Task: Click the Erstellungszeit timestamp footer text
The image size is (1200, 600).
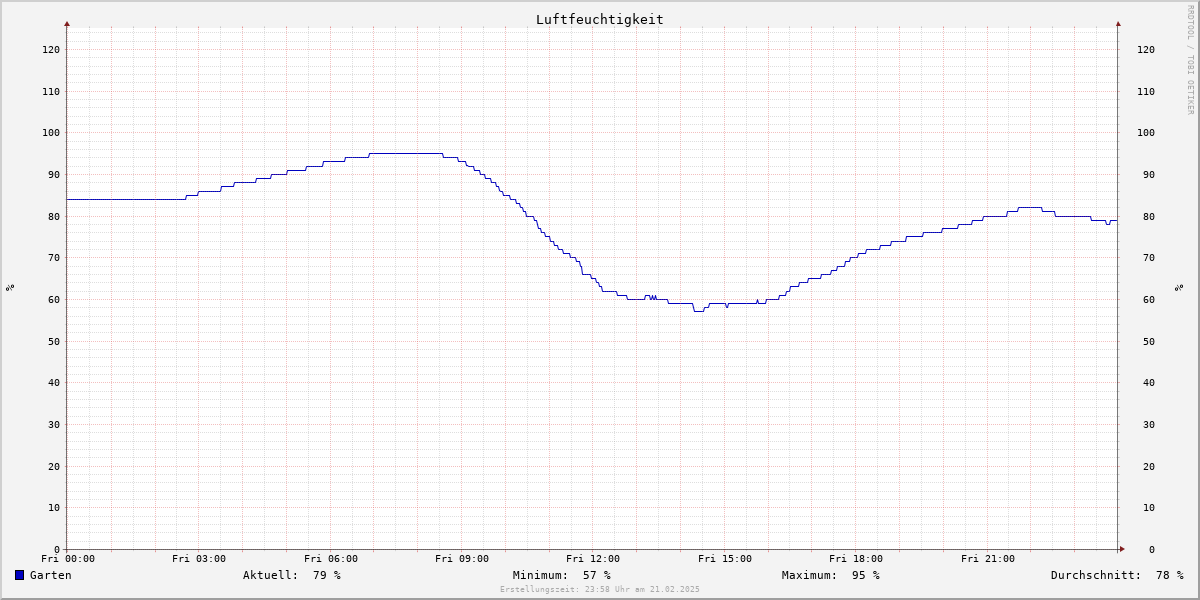Action: click(x=600, y=589)
